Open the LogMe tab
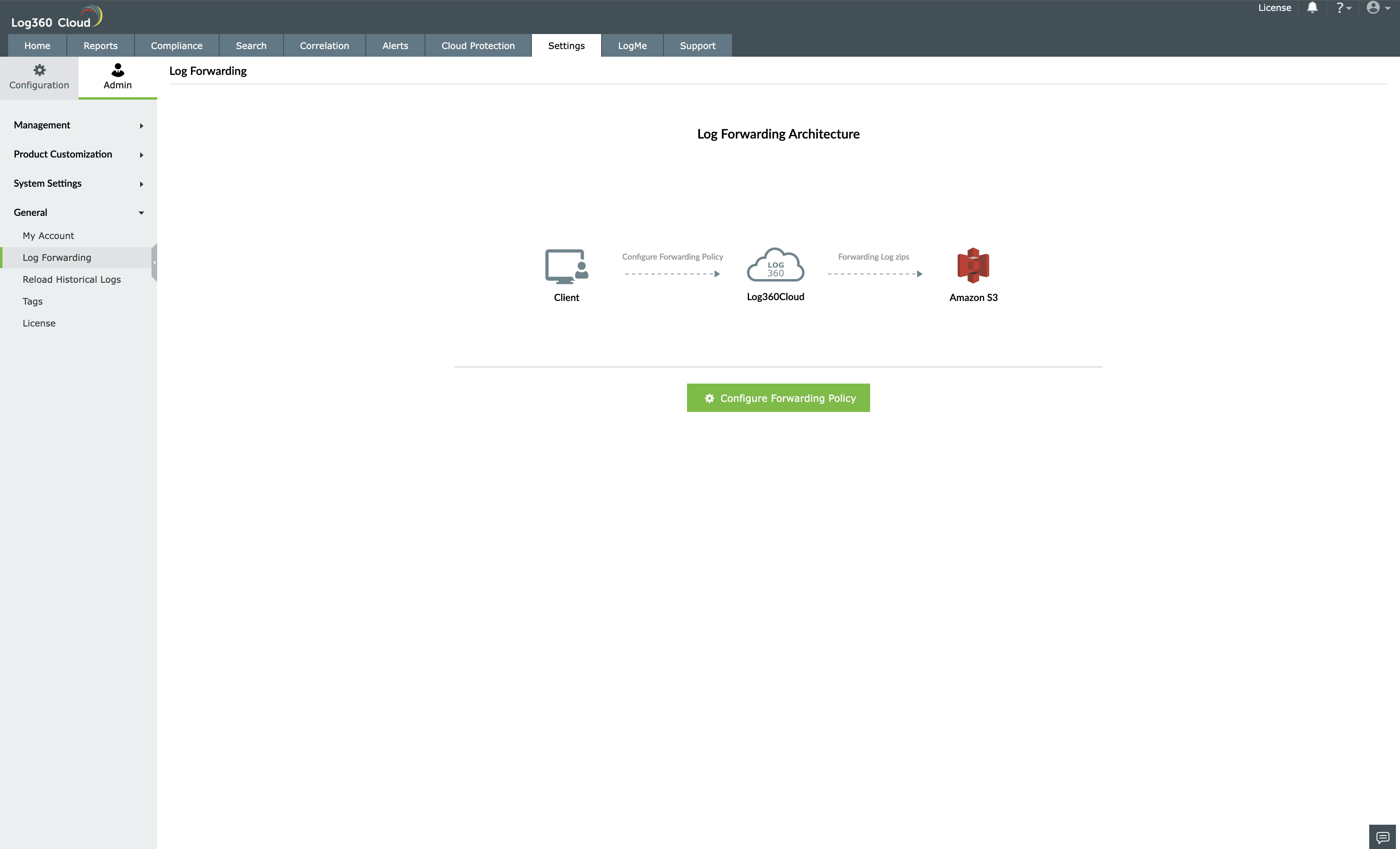 (x=632, y=45)
